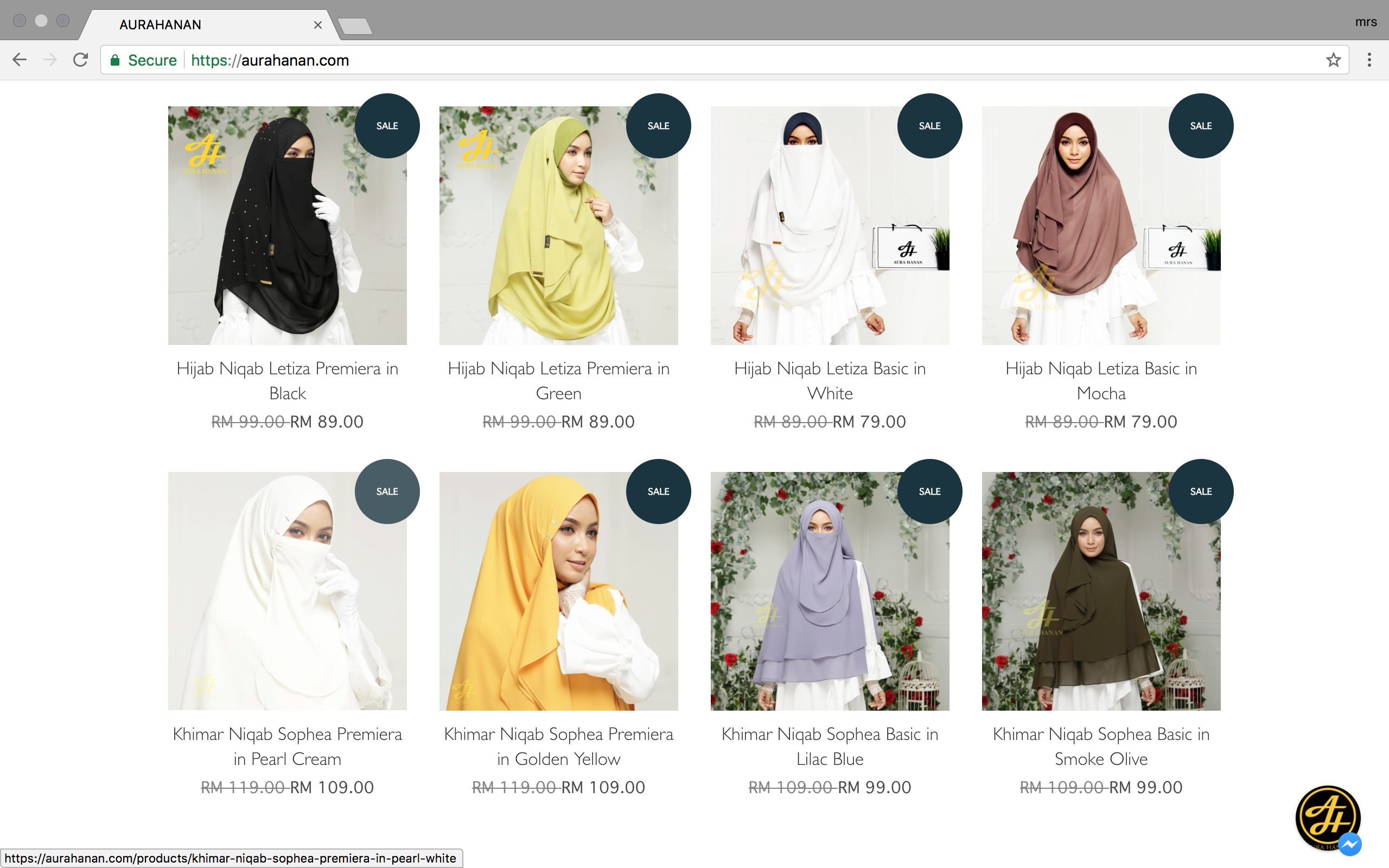This screenshot has width=1389, height=868.
Task: Click SALE badge on Sophea Lilac Blue
Action: [x=930, y=492]
